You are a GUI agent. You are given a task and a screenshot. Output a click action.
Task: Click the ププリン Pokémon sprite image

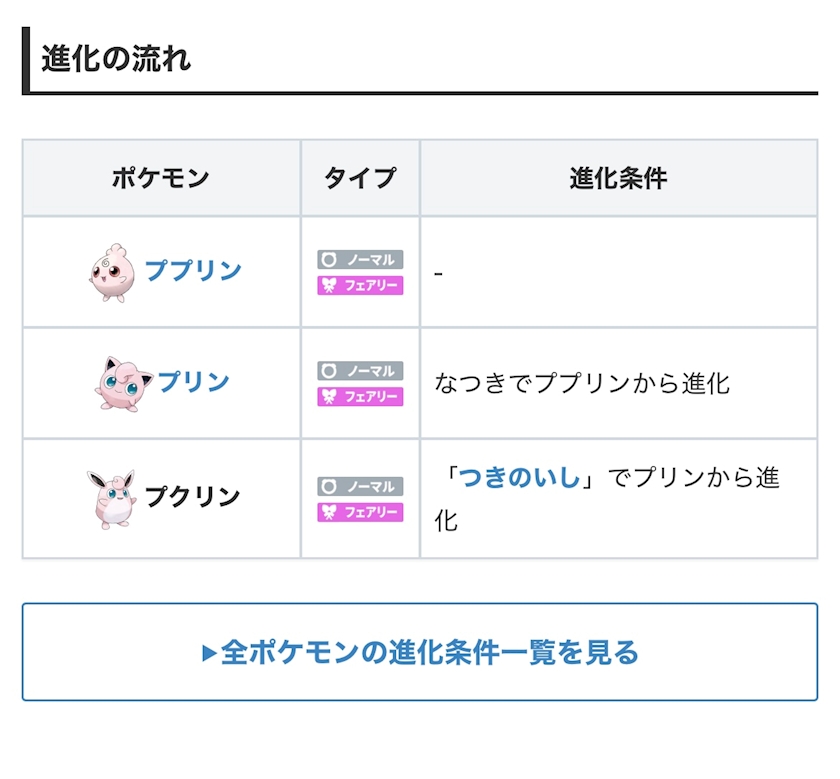click(111, 272)
